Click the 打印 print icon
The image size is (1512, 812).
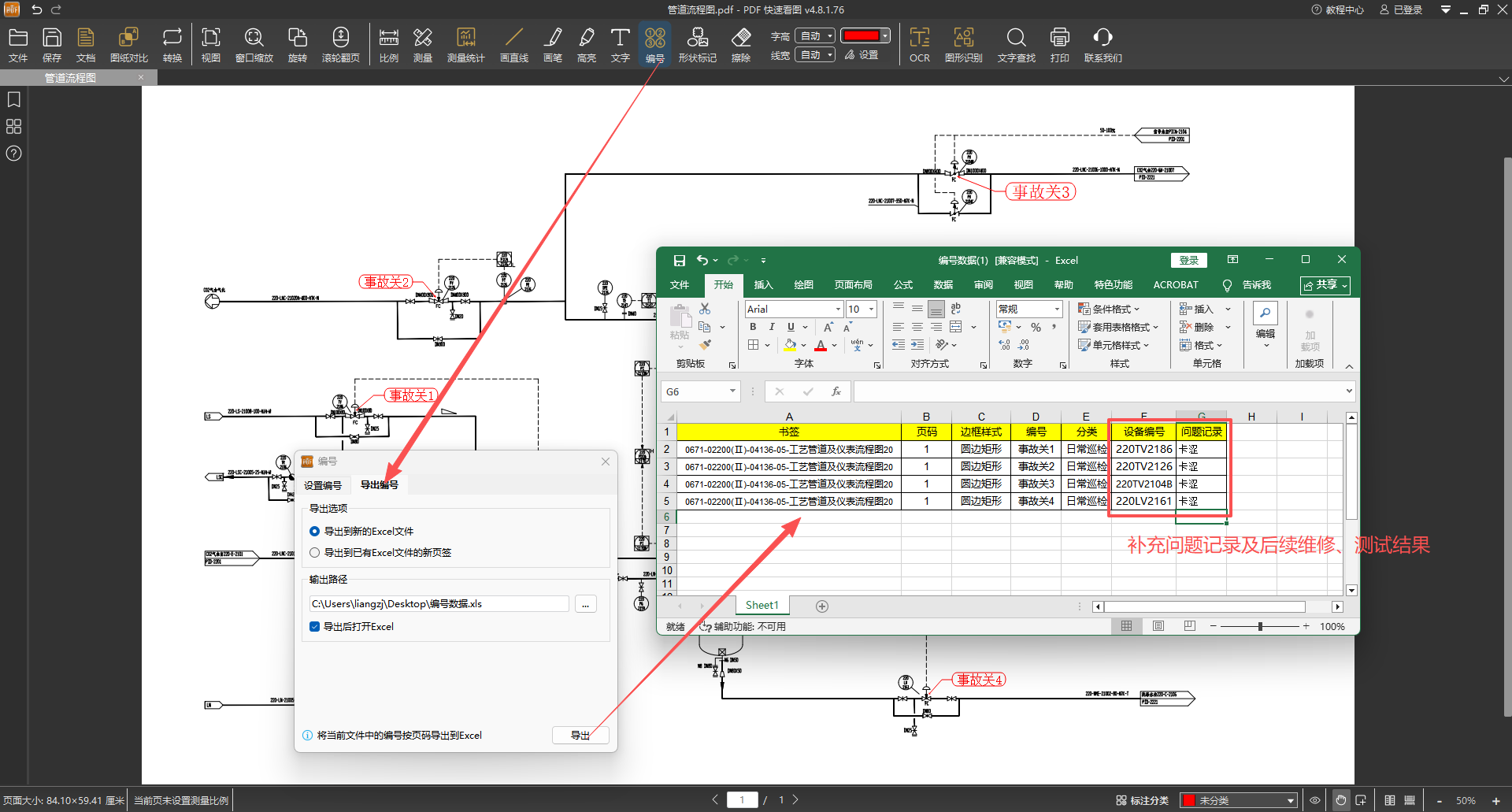click(1059, 45)
